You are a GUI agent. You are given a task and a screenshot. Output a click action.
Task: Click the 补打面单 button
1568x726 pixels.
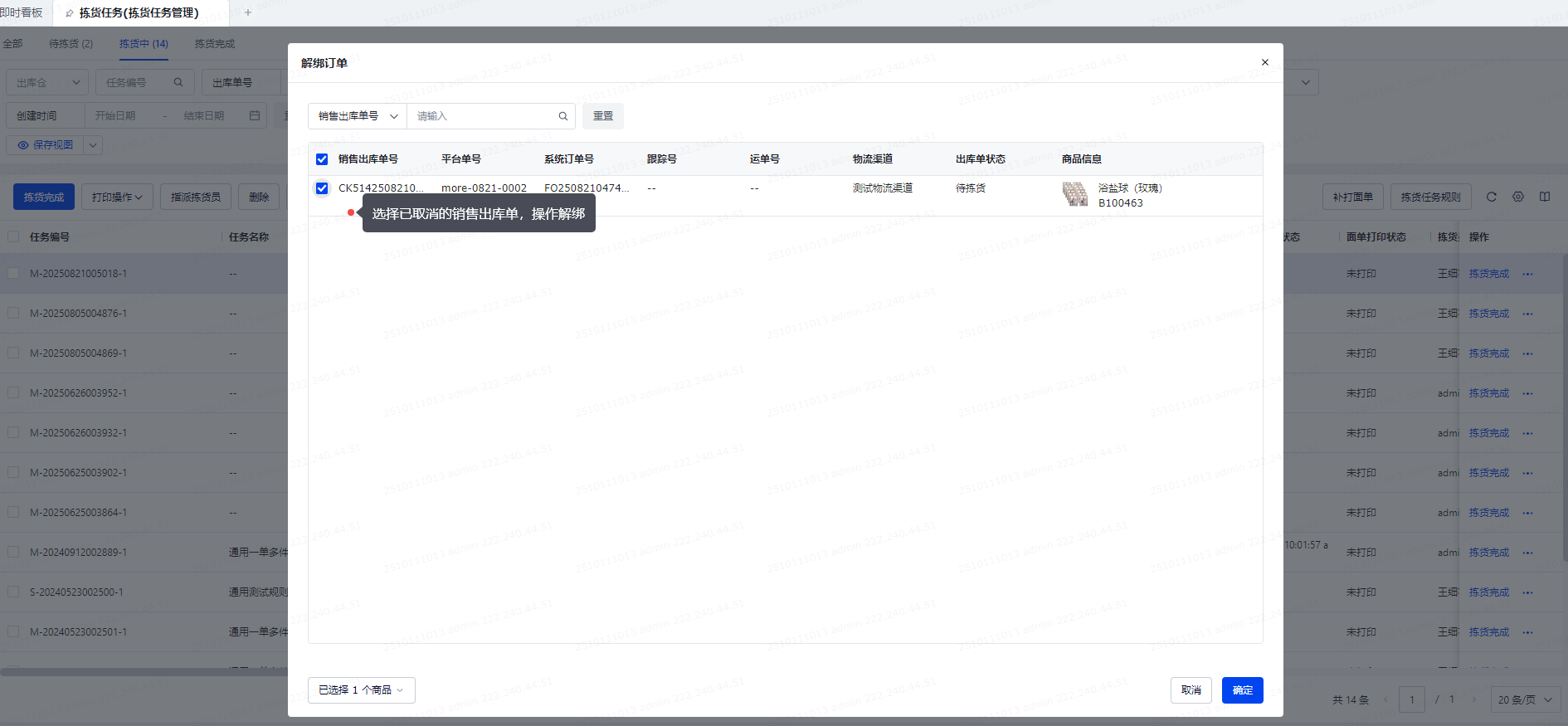pyautogui.click(x=1353, y=197)
